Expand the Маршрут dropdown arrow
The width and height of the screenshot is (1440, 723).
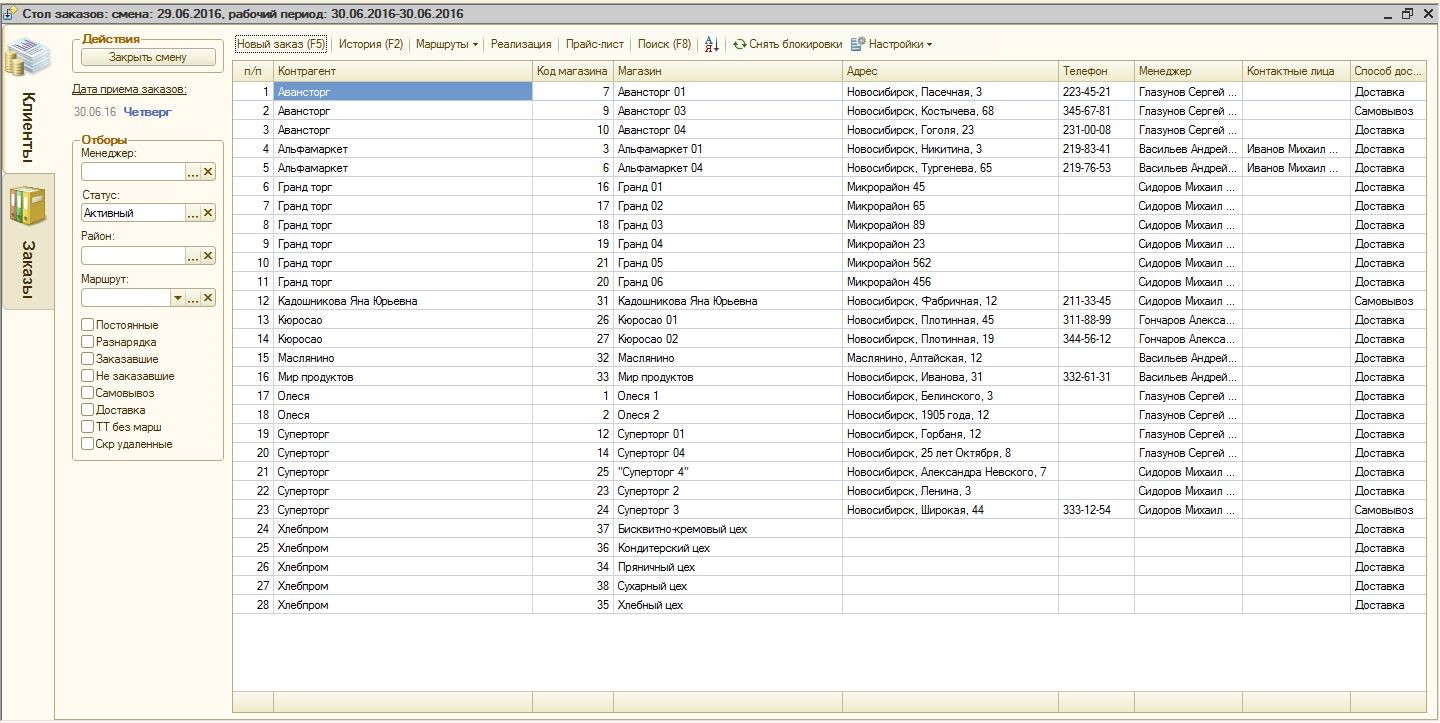[178, 298]
